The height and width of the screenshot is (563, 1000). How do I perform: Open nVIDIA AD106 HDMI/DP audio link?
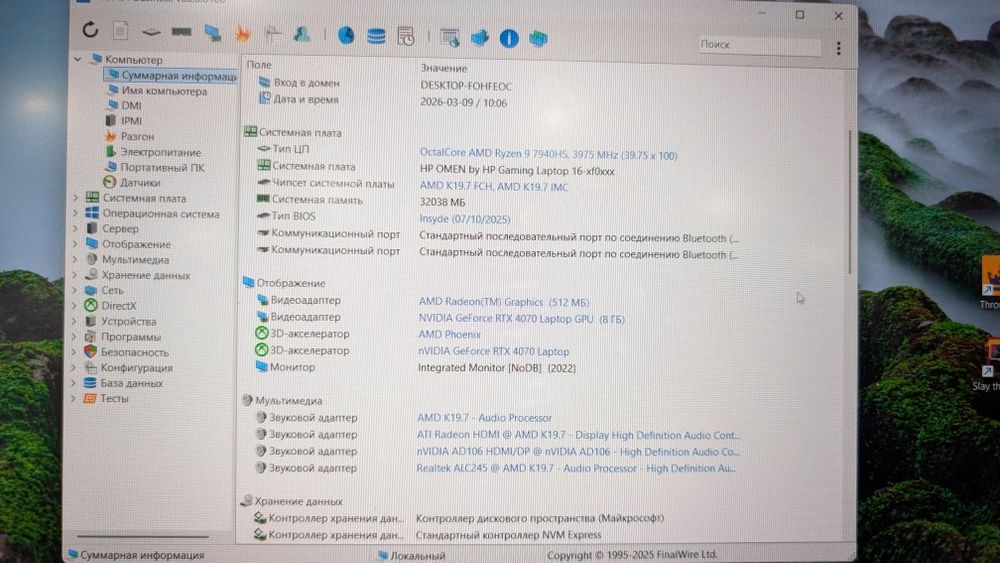[x=578, y=451]
